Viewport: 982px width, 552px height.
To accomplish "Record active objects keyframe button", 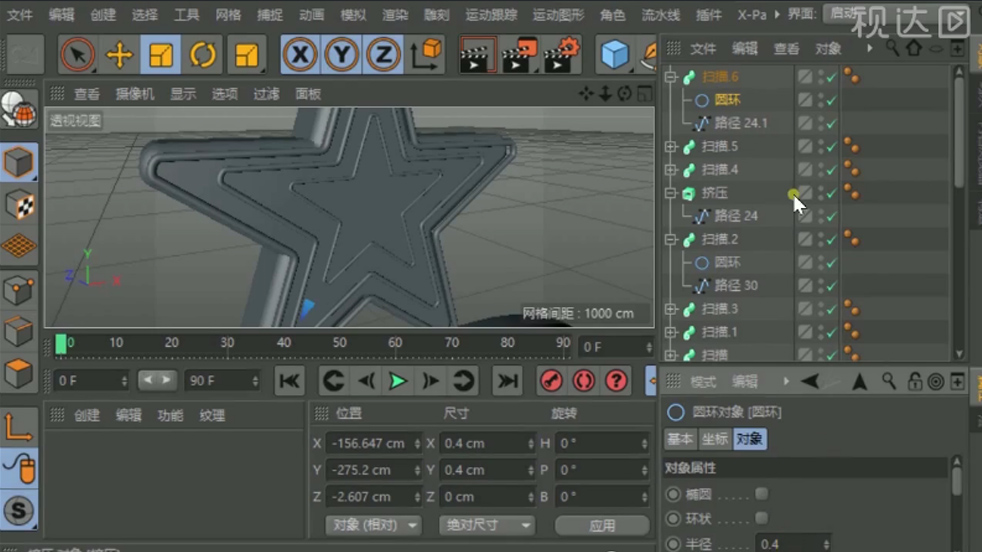I will point(551,380).
